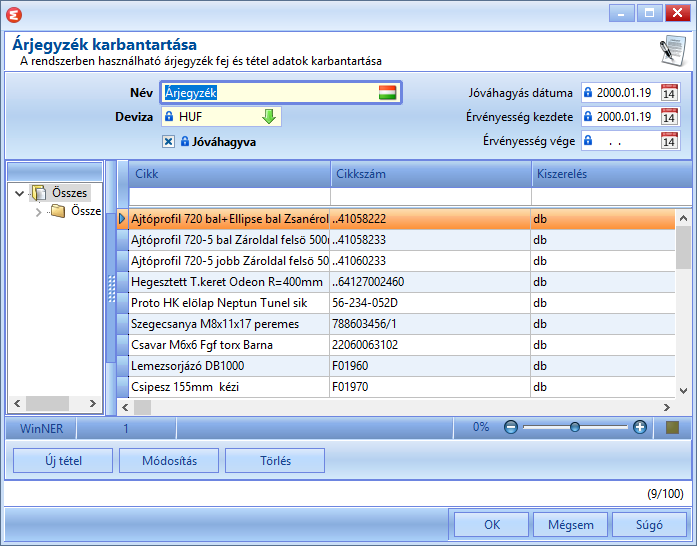Click the Törlés button

click(x=275, y=461)
